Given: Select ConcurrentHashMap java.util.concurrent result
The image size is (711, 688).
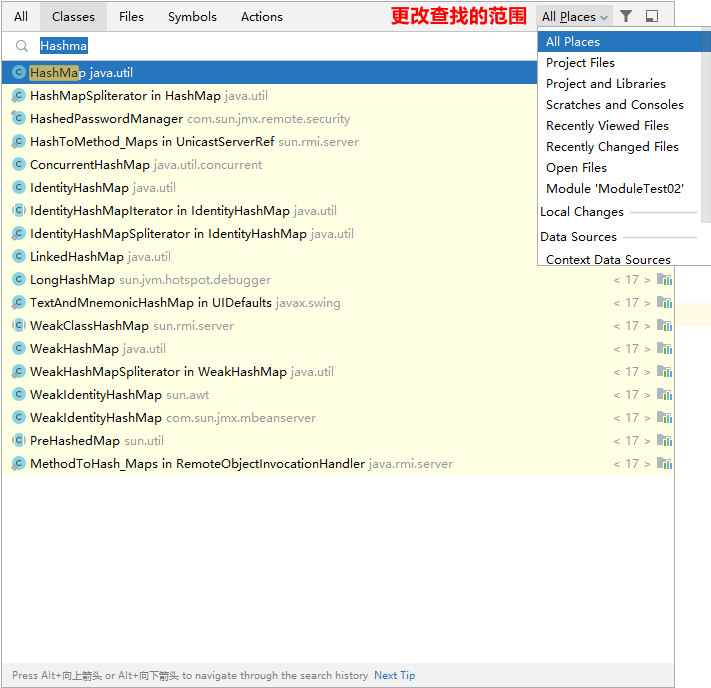Looking at the screenshot, I should (269, 165).
